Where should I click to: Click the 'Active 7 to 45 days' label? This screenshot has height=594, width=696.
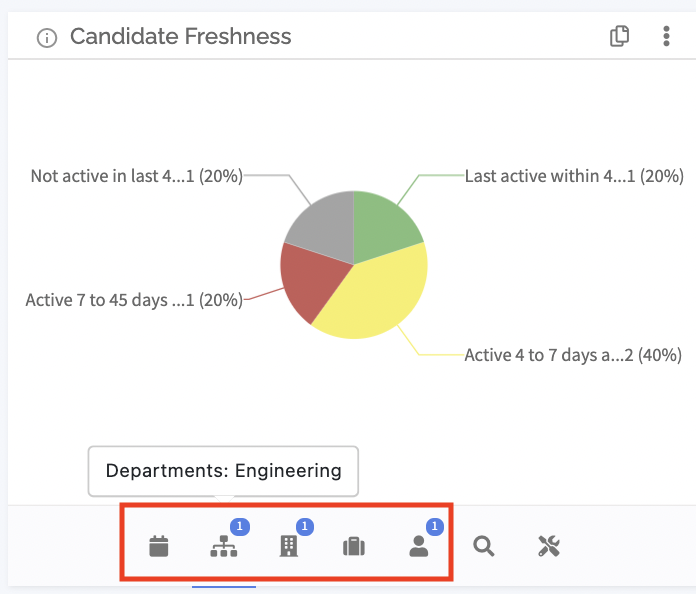[x=134, y=300]
